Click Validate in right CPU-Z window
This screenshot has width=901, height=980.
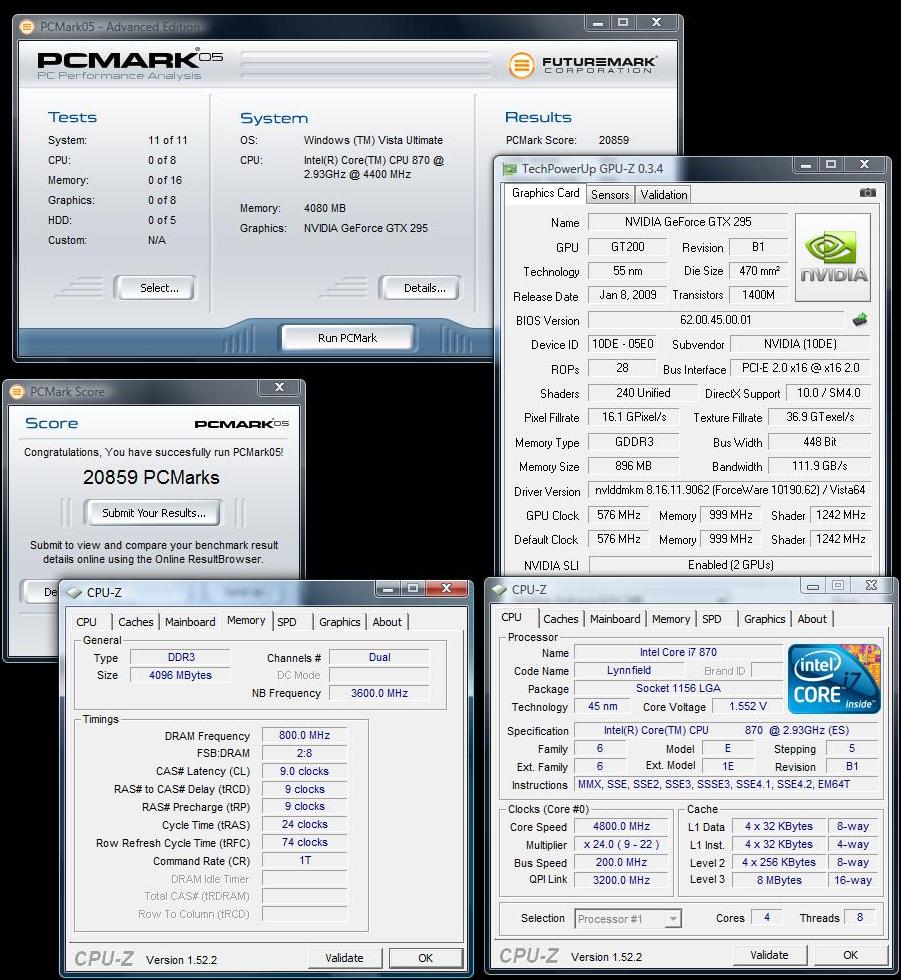(769, 955)
